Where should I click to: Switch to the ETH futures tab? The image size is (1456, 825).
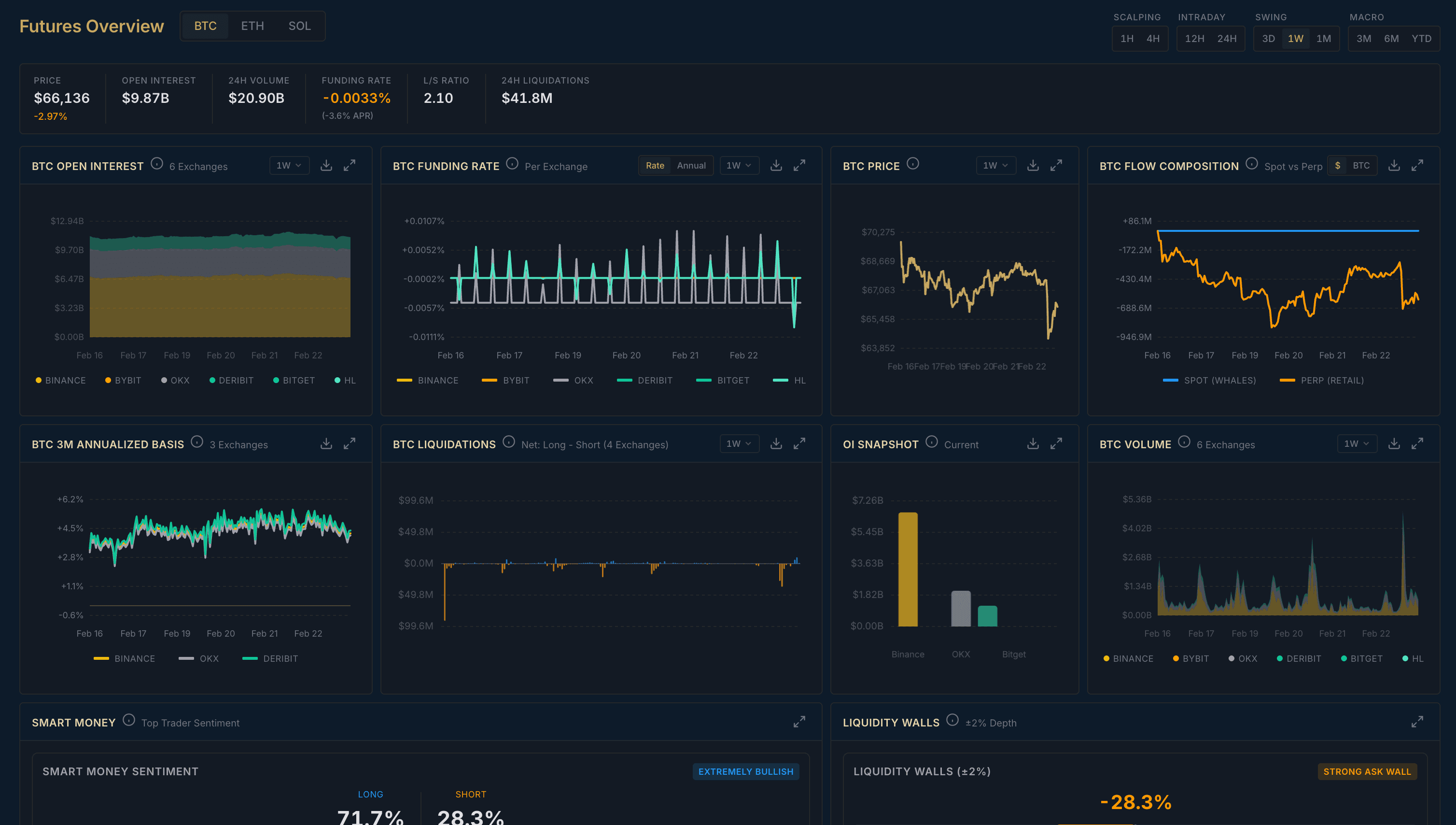click(252, 26)
